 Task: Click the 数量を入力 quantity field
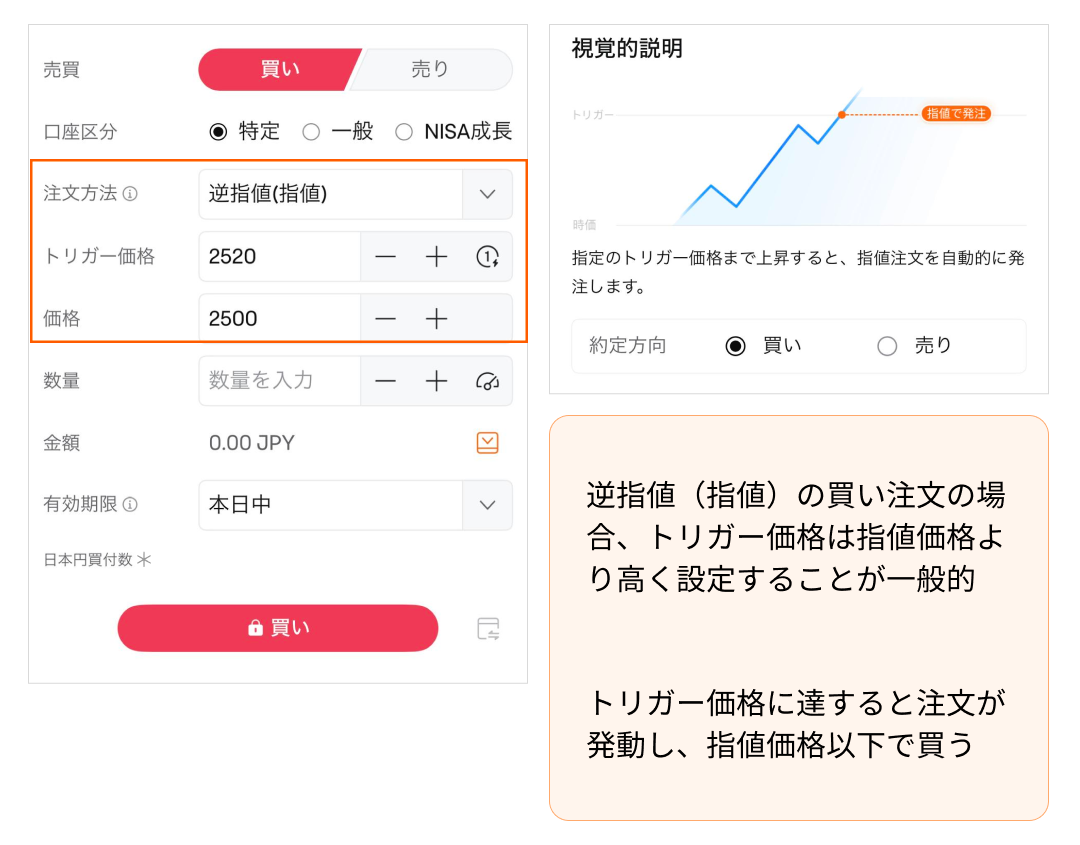(x=280, y=380)
